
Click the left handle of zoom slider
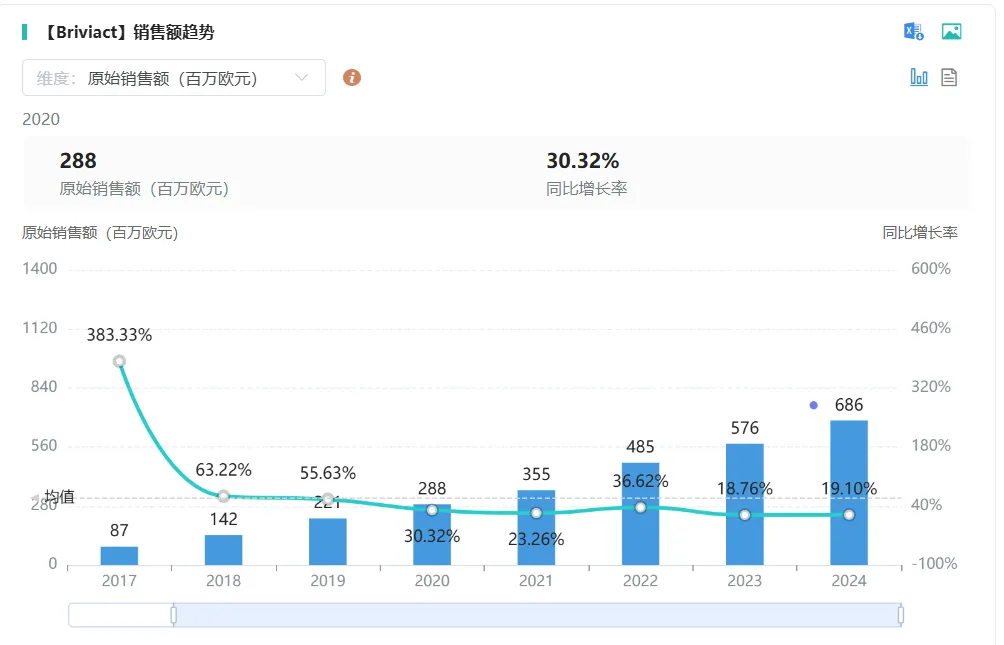[173, 615]
